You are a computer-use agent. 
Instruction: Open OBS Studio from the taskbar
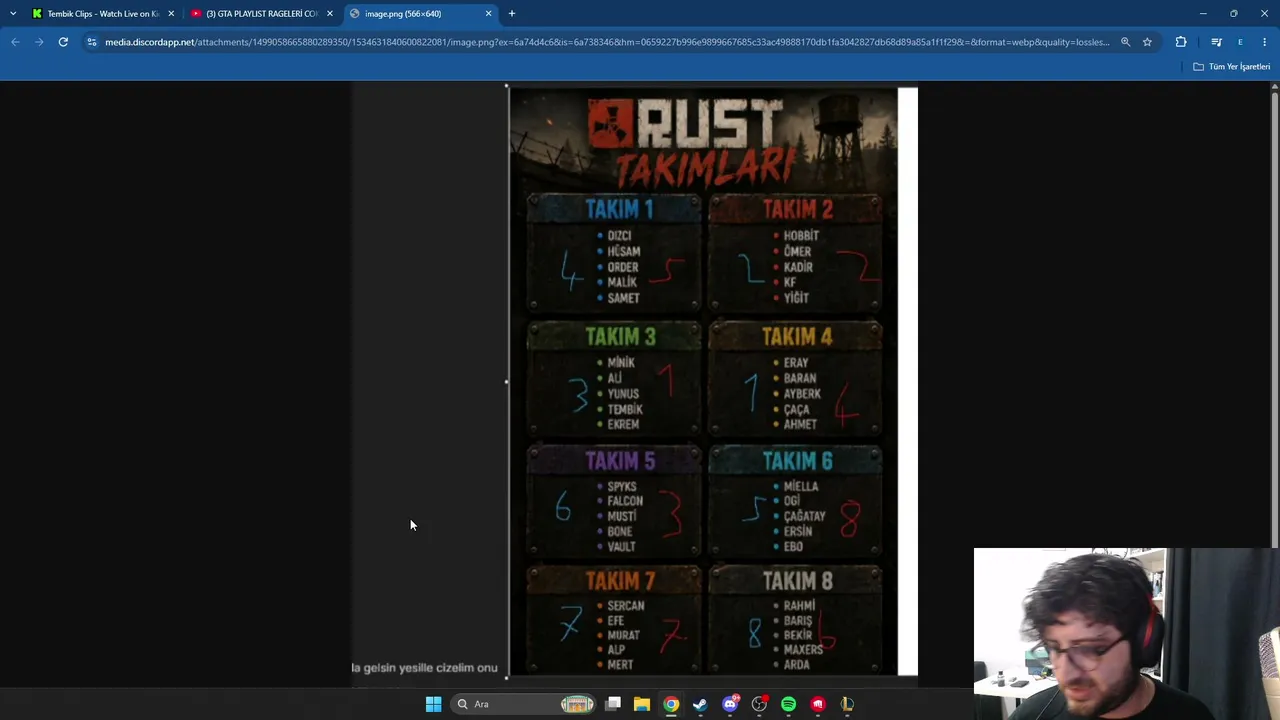click(x=759, y=704)
